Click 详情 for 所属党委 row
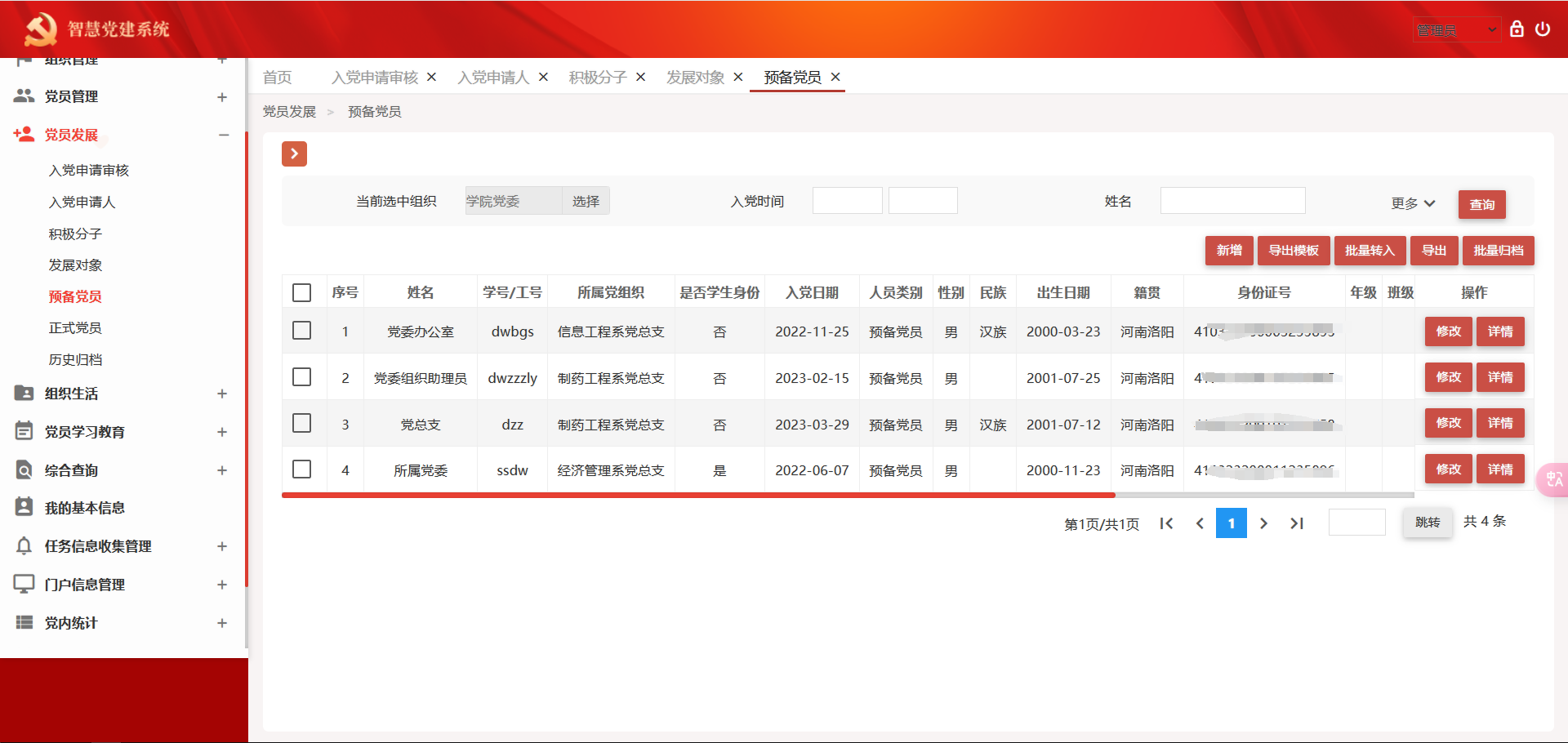Screen dimensions: 1568x743 point(1500,469)
